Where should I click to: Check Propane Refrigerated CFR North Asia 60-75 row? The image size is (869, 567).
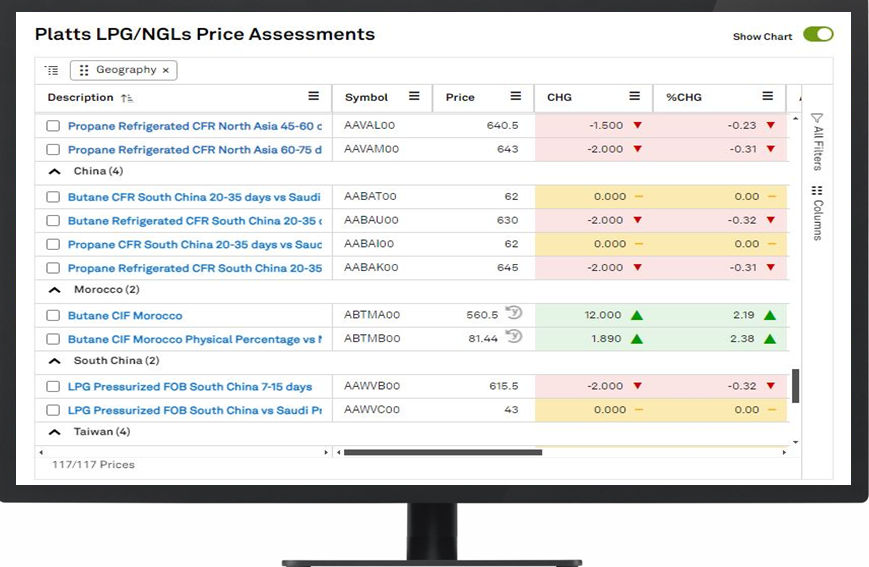click(53, 150)
